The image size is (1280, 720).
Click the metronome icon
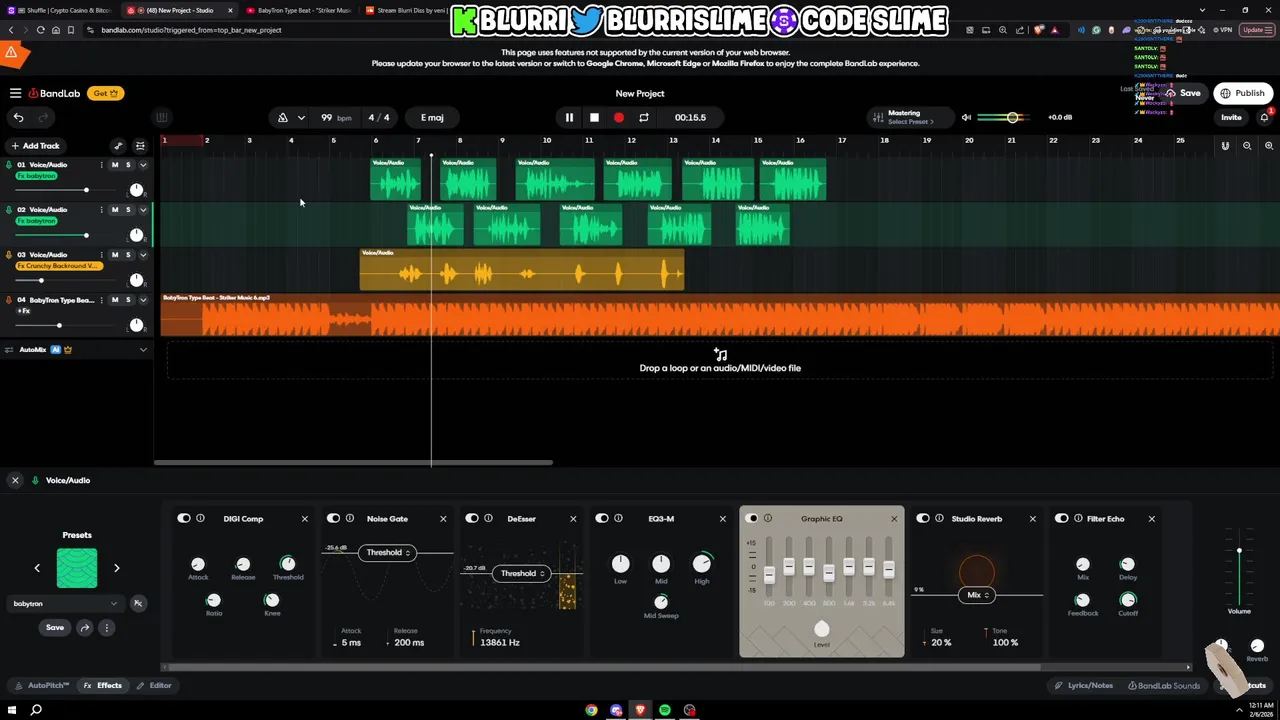(x=283, y=118)
